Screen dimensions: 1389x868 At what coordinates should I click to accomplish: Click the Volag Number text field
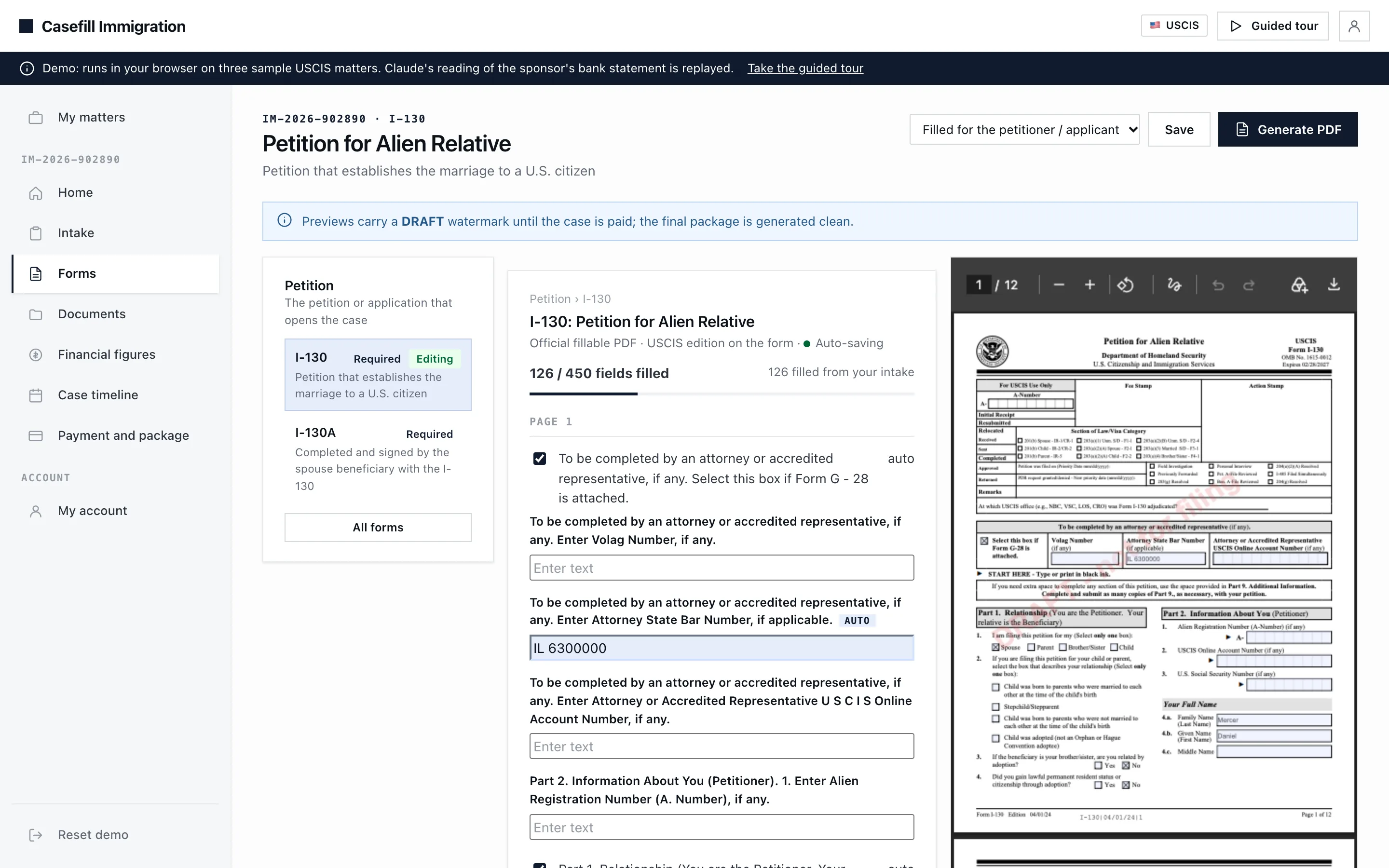coord(722,567)
